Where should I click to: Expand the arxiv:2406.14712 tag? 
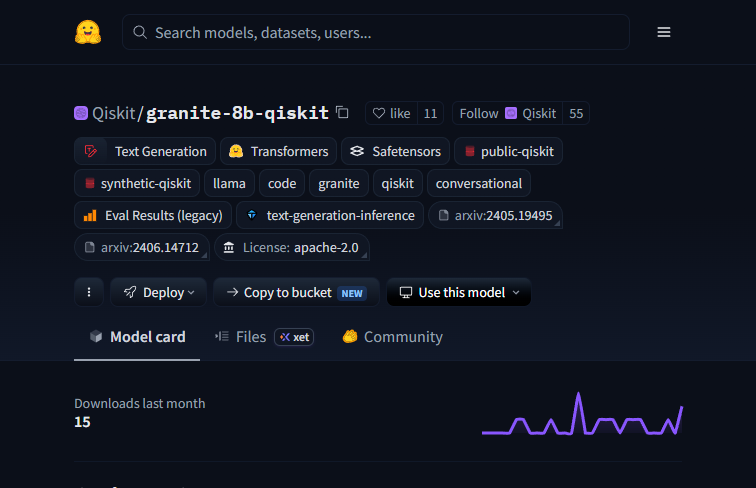142,247
